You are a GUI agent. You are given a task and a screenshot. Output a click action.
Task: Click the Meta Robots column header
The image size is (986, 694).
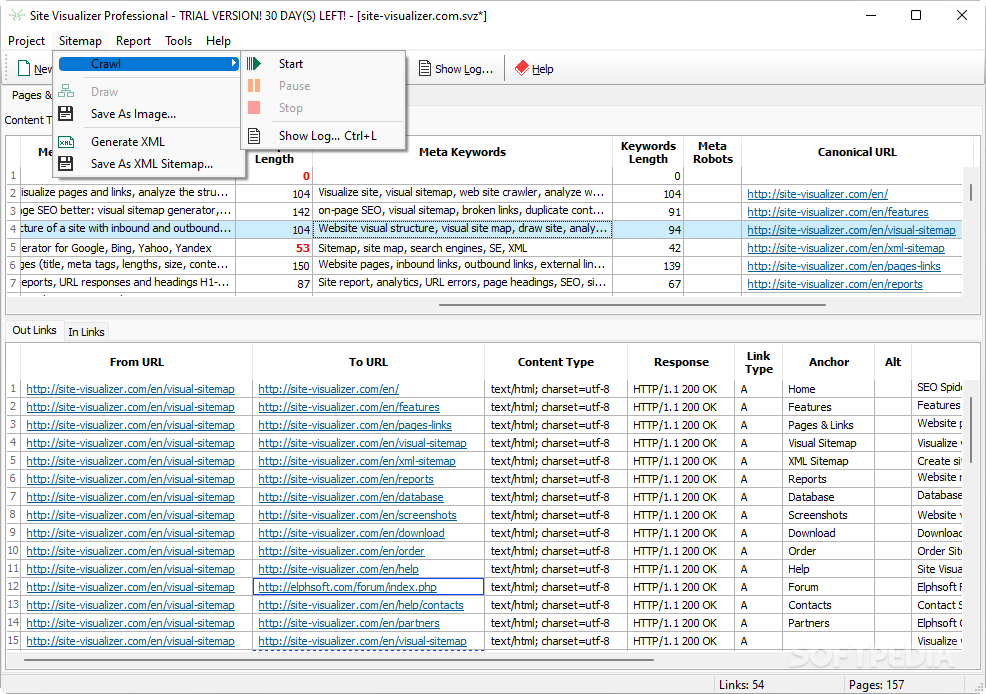coord(712,152)
